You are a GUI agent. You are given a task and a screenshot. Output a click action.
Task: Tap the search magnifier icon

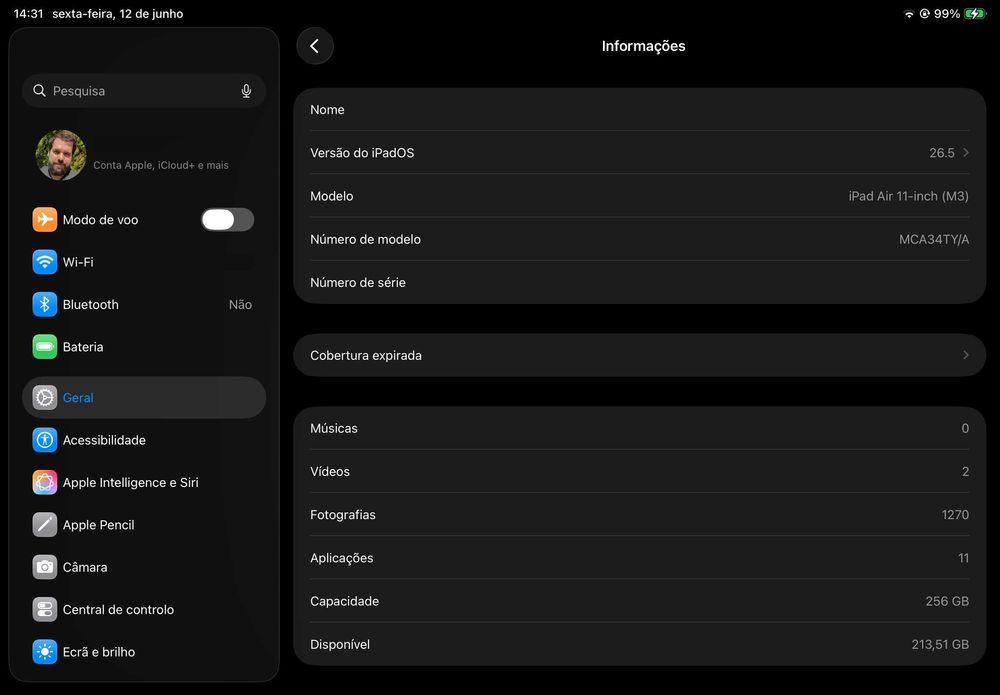[40, 91]
